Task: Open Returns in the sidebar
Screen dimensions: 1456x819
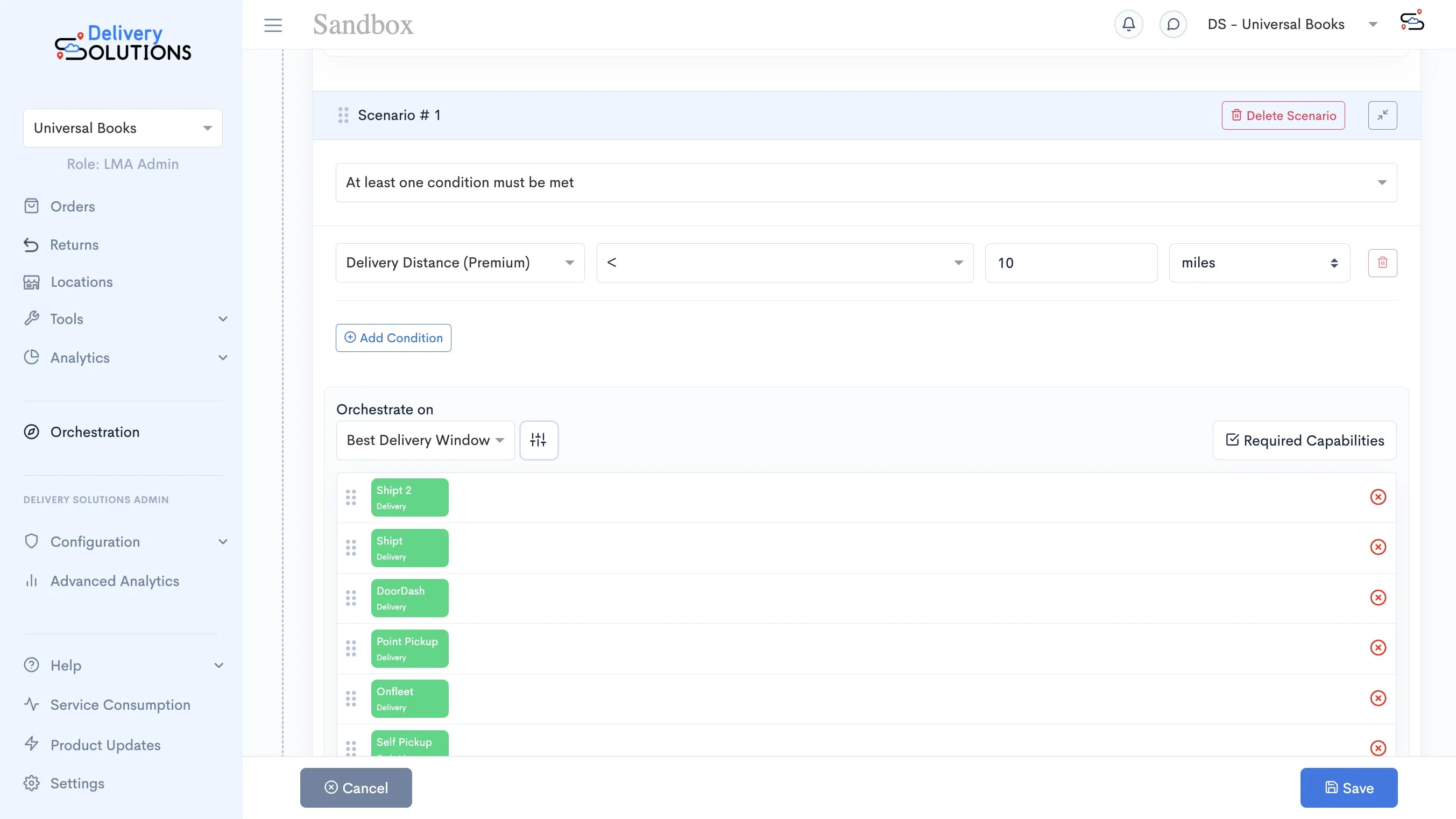Action: coord(74,245)
